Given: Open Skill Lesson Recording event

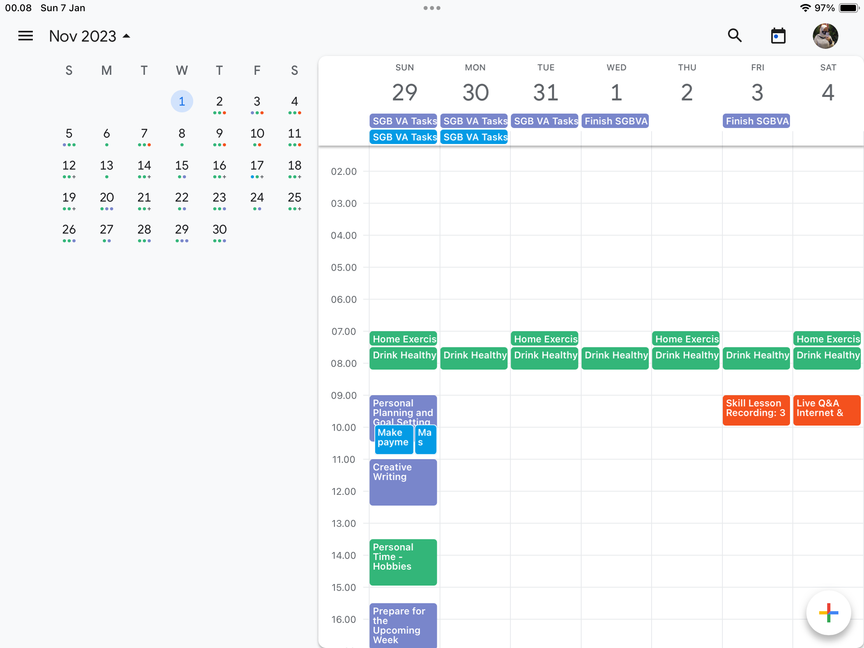Looking at the screenshot, I should click(756, 410).
